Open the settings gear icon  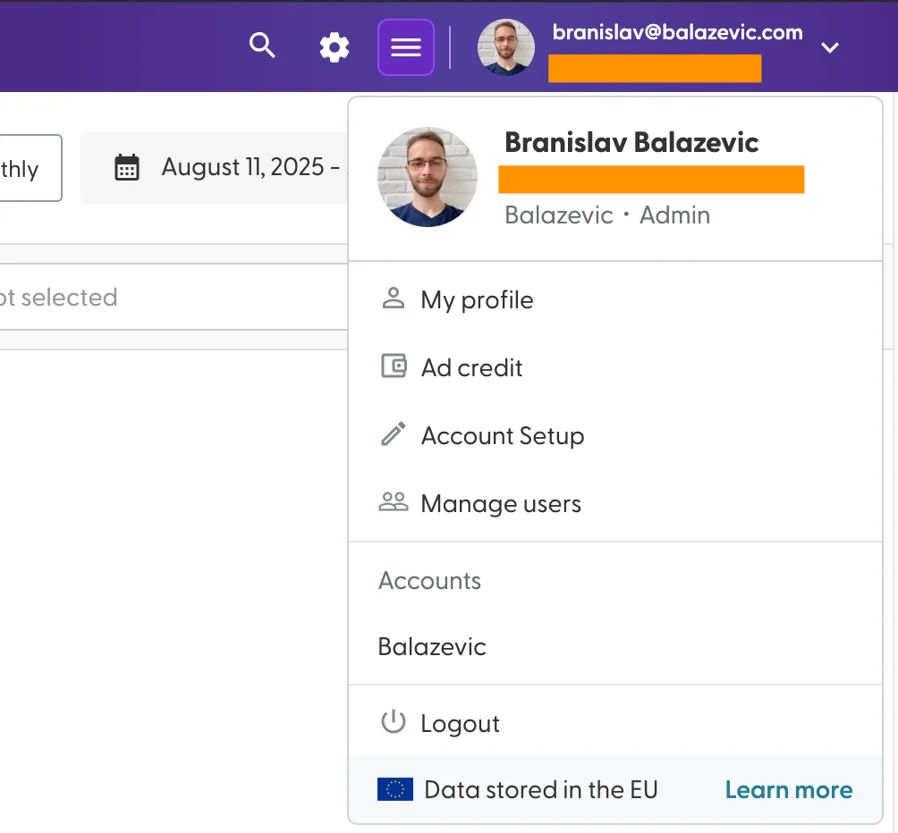334,47
